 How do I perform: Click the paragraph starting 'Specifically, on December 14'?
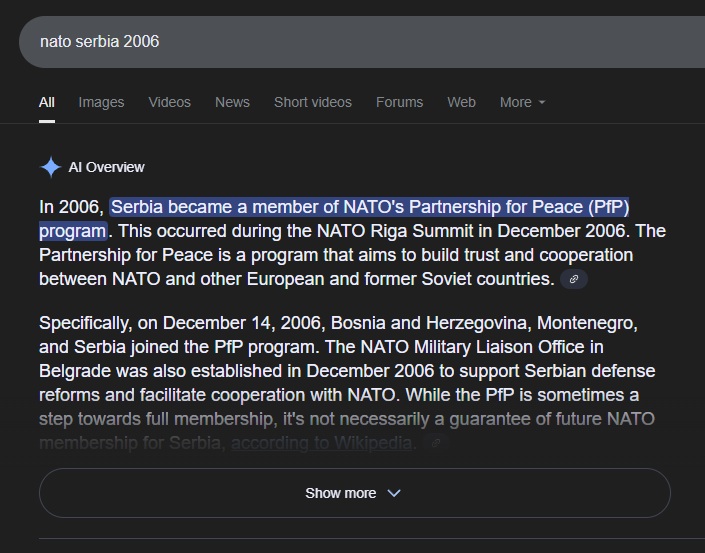(340, 372)
